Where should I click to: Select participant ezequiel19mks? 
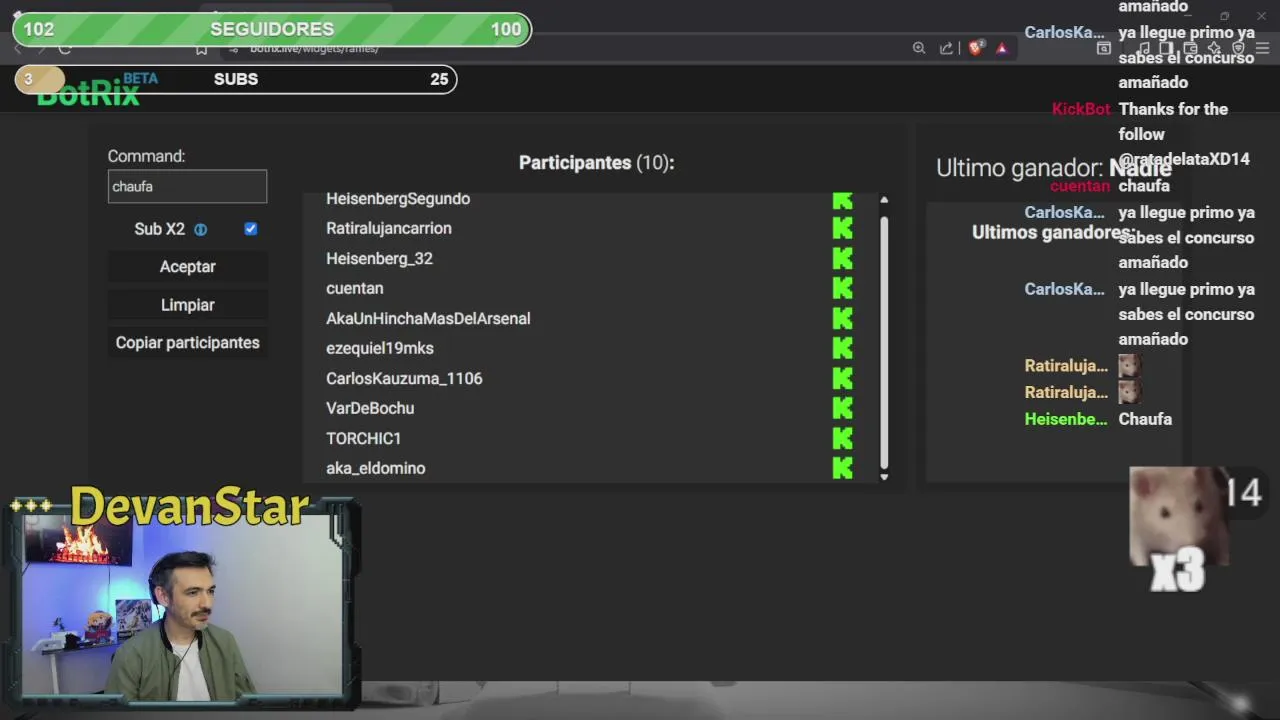380,348
